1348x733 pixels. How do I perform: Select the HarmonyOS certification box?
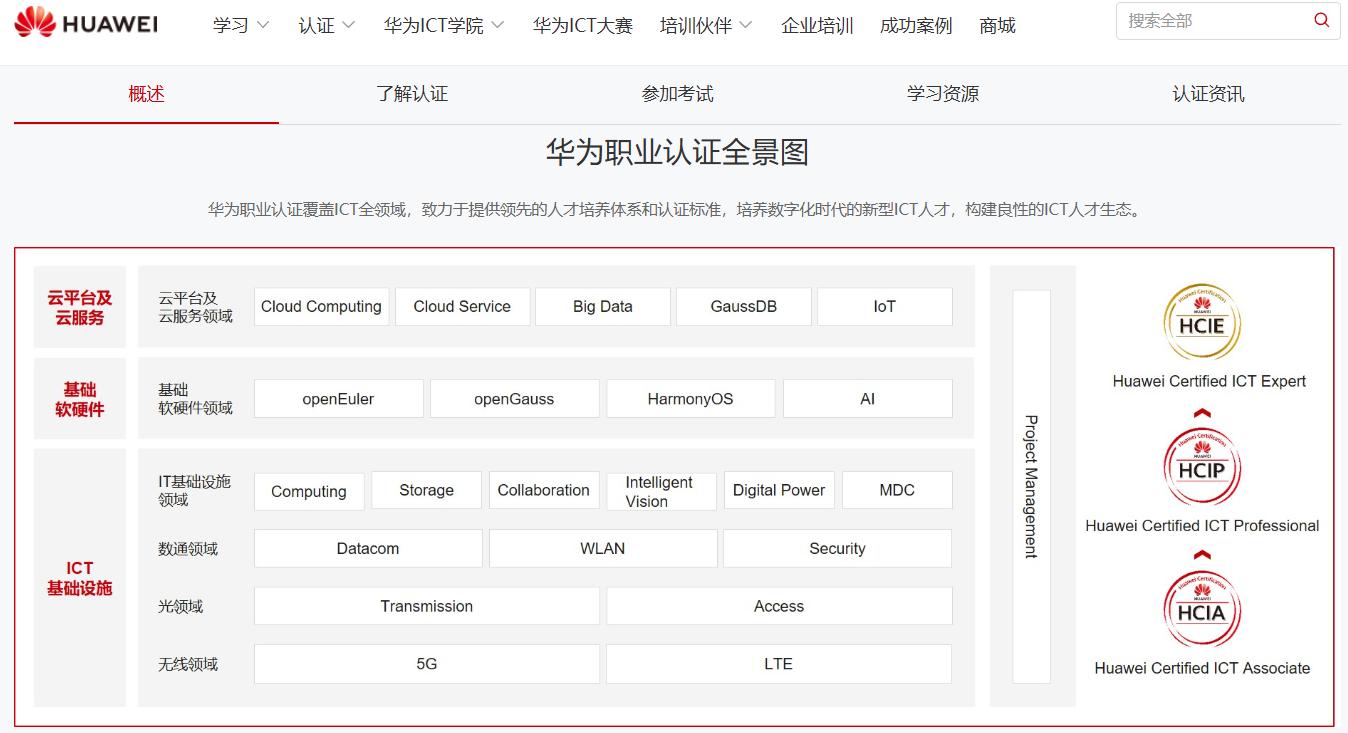[690, 399]
